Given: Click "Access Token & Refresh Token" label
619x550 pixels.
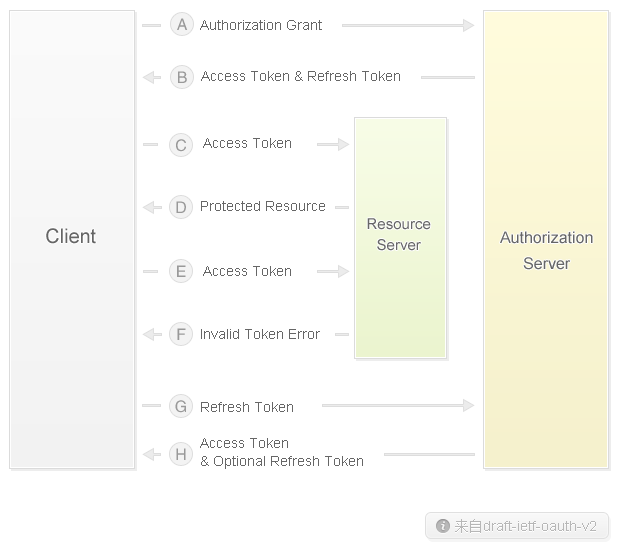Looking at the screenshot, I should coord(300,76).
